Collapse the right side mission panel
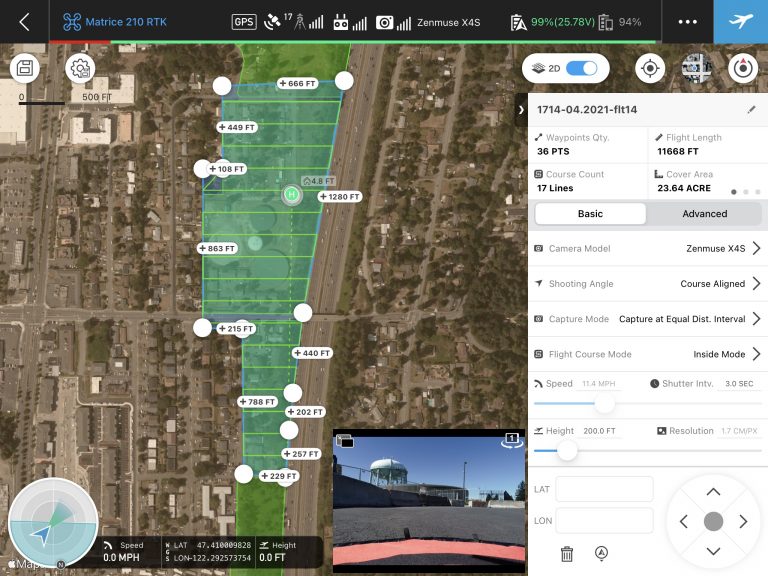The image size is (768, 576). [521, 109]
